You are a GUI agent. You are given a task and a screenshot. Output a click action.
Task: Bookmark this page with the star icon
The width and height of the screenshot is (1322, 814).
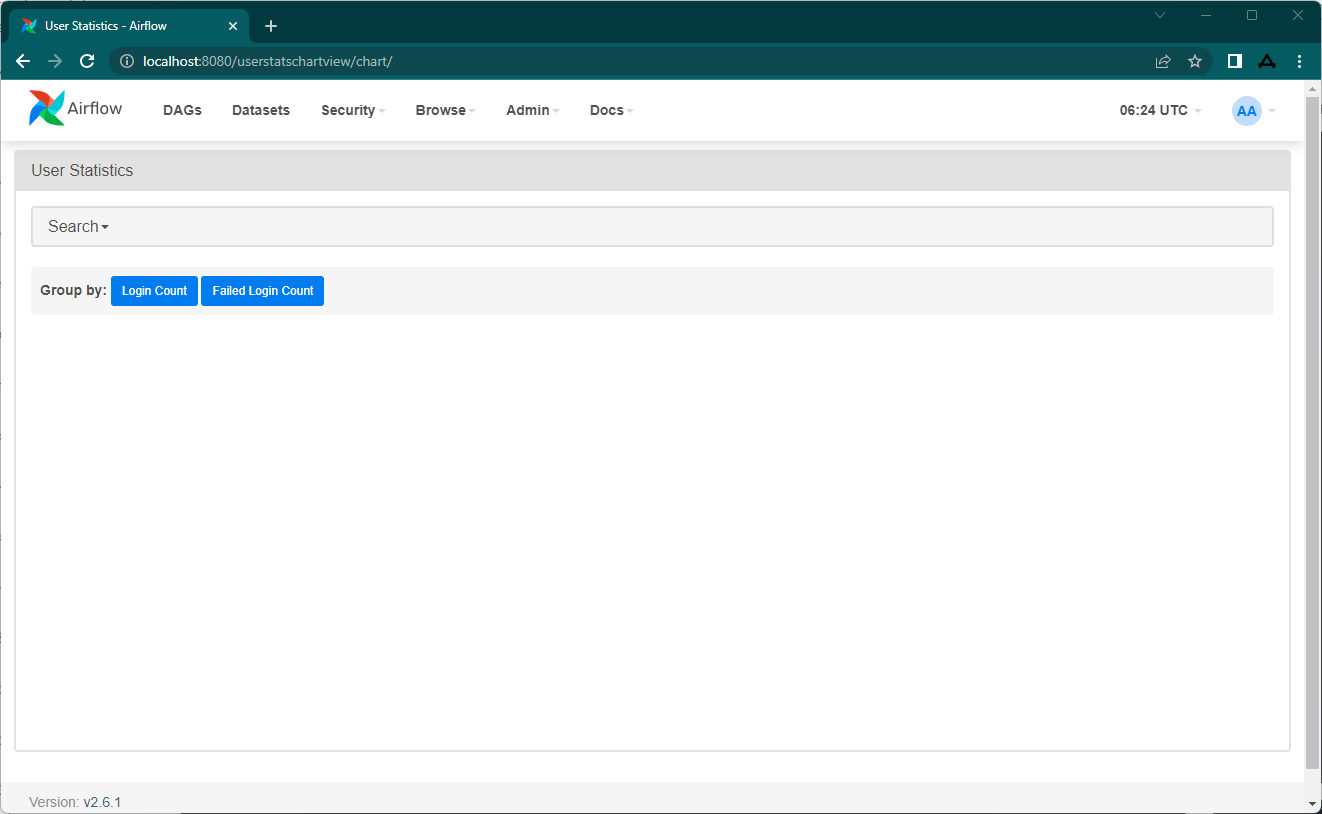pos(1195,61)
